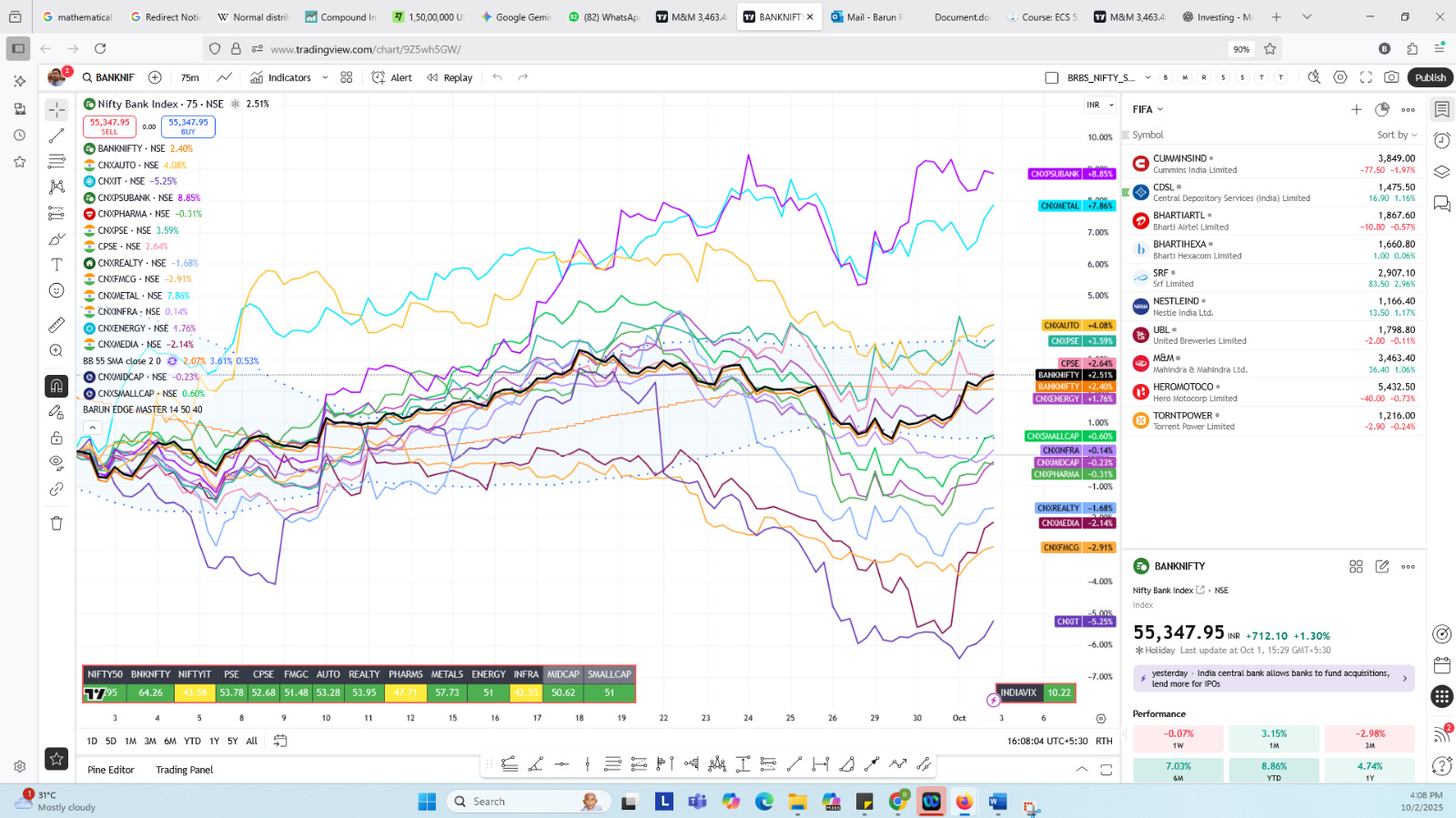
Task: Redo the last chart action
Action: pyautogui.click(x=523, y=77)
